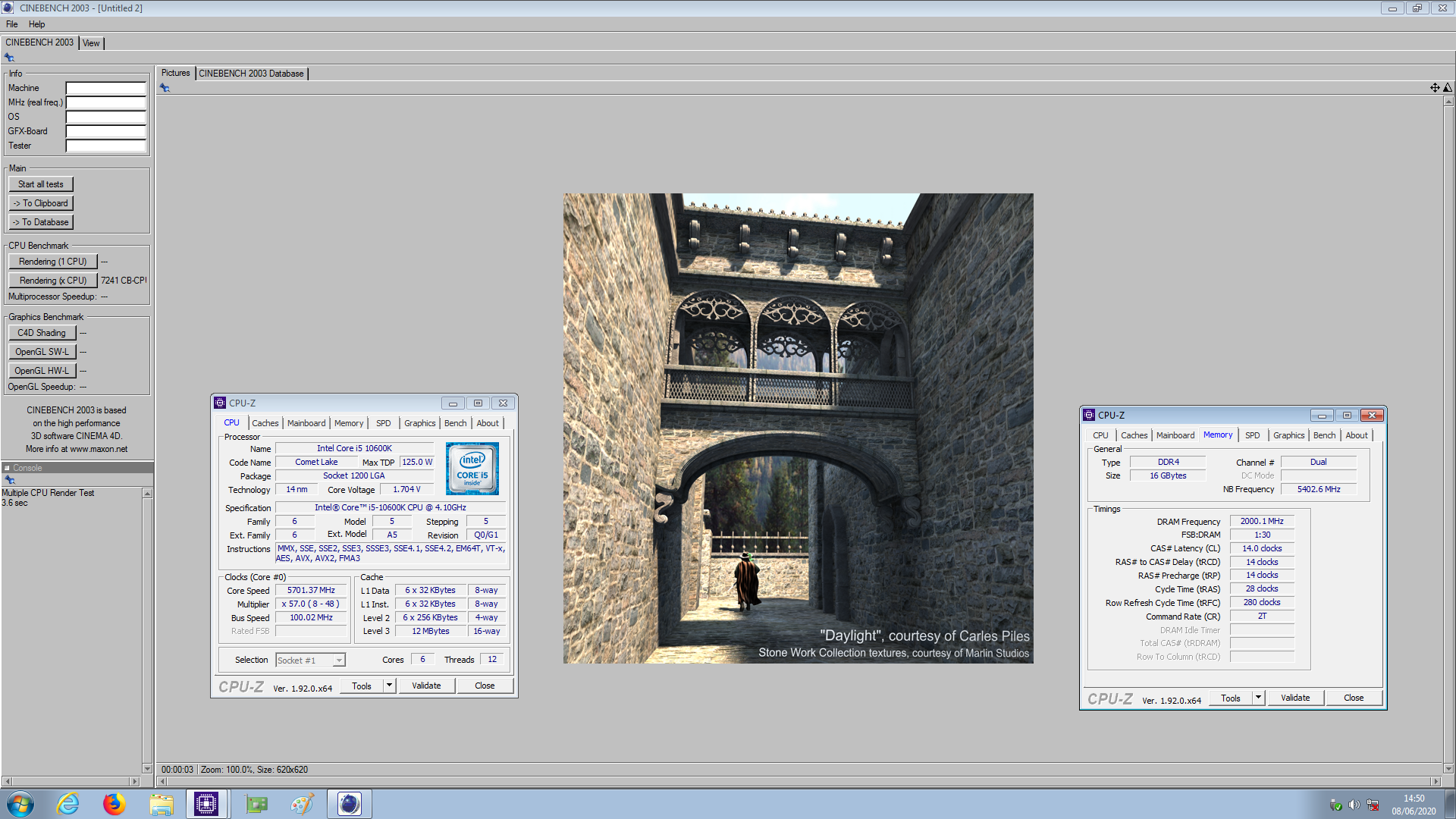Open Graphics tab in left CPU-Z window
This screenshot has height=819, width=1456.
(419, 423)
